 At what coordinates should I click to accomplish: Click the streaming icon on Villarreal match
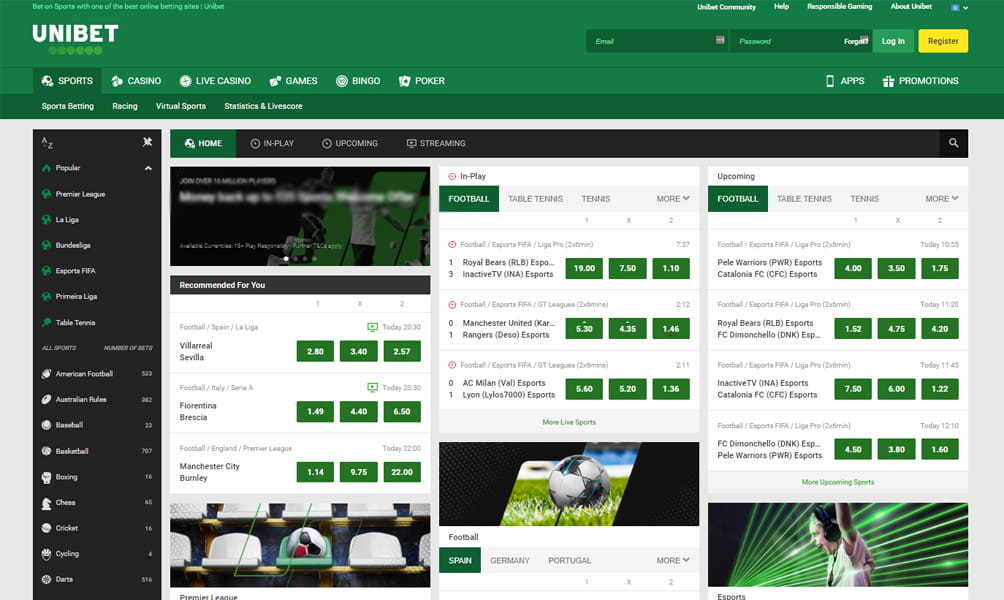point(372,327)
